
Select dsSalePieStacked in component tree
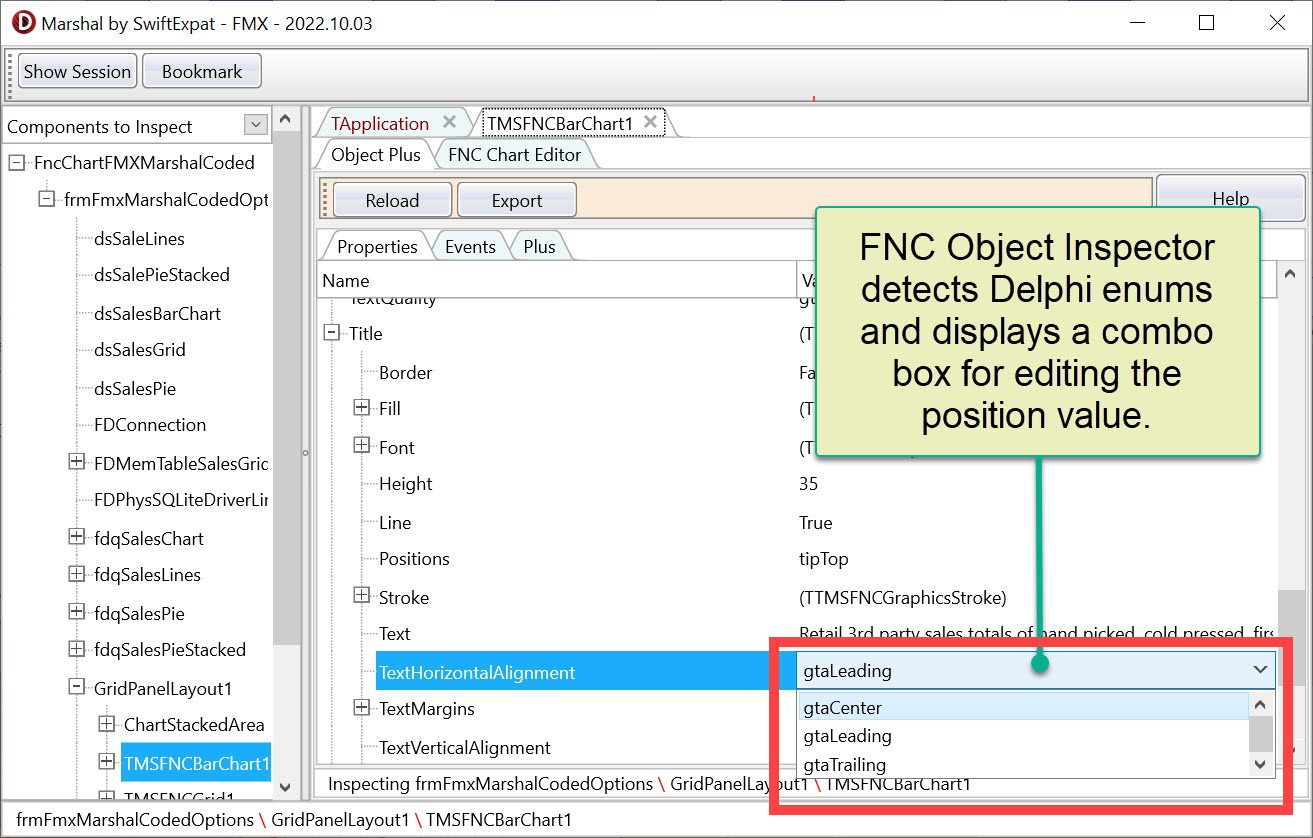click(x=161, y=275)
